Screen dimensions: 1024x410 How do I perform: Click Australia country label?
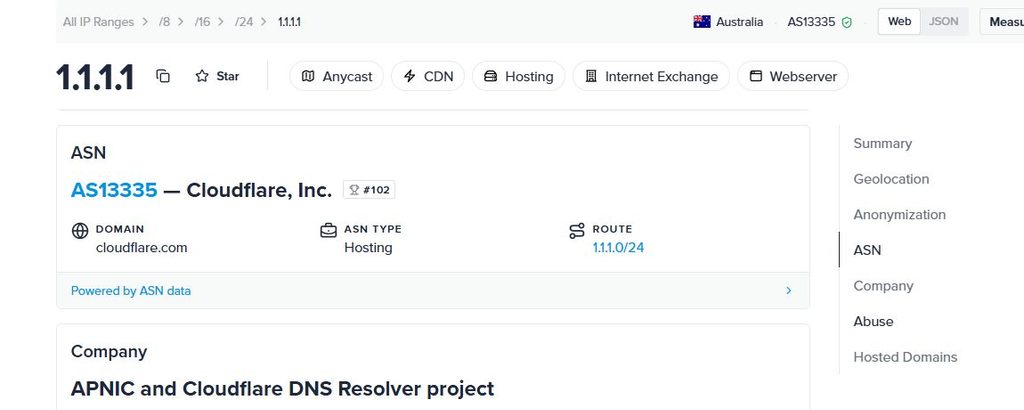(739, 22)
